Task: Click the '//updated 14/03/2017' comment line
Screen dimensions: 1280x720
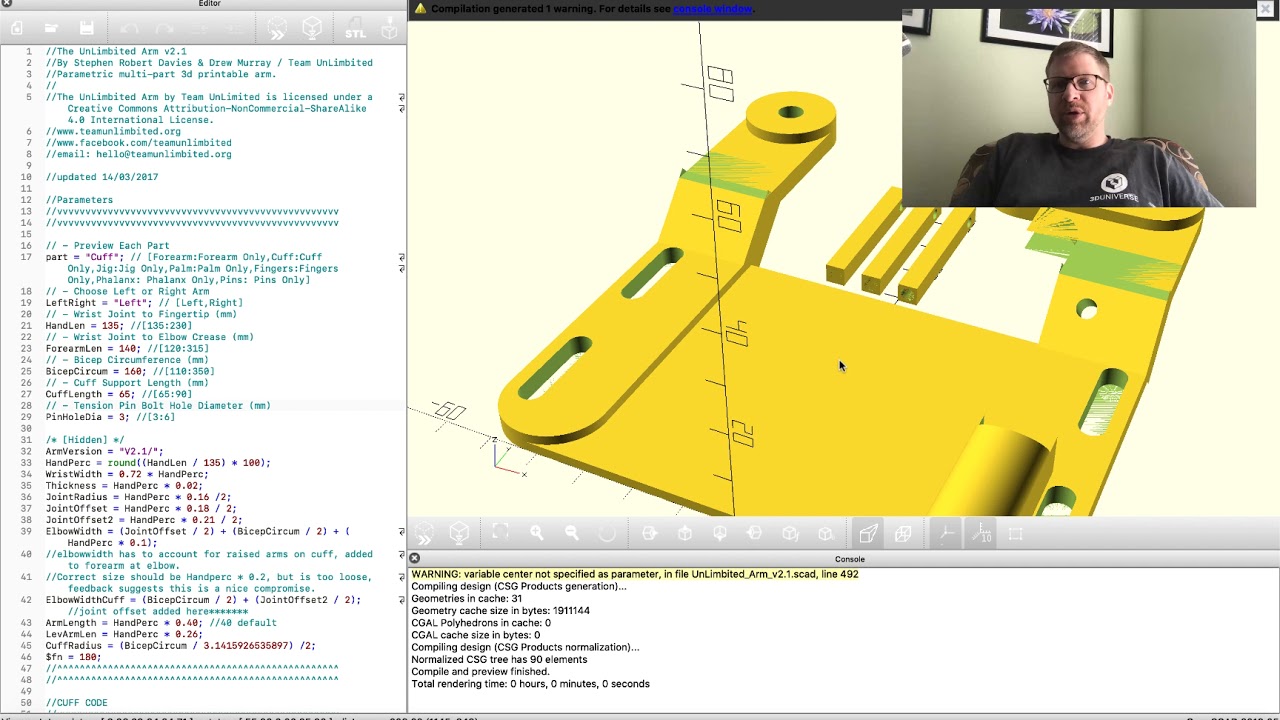Action: 101,177
